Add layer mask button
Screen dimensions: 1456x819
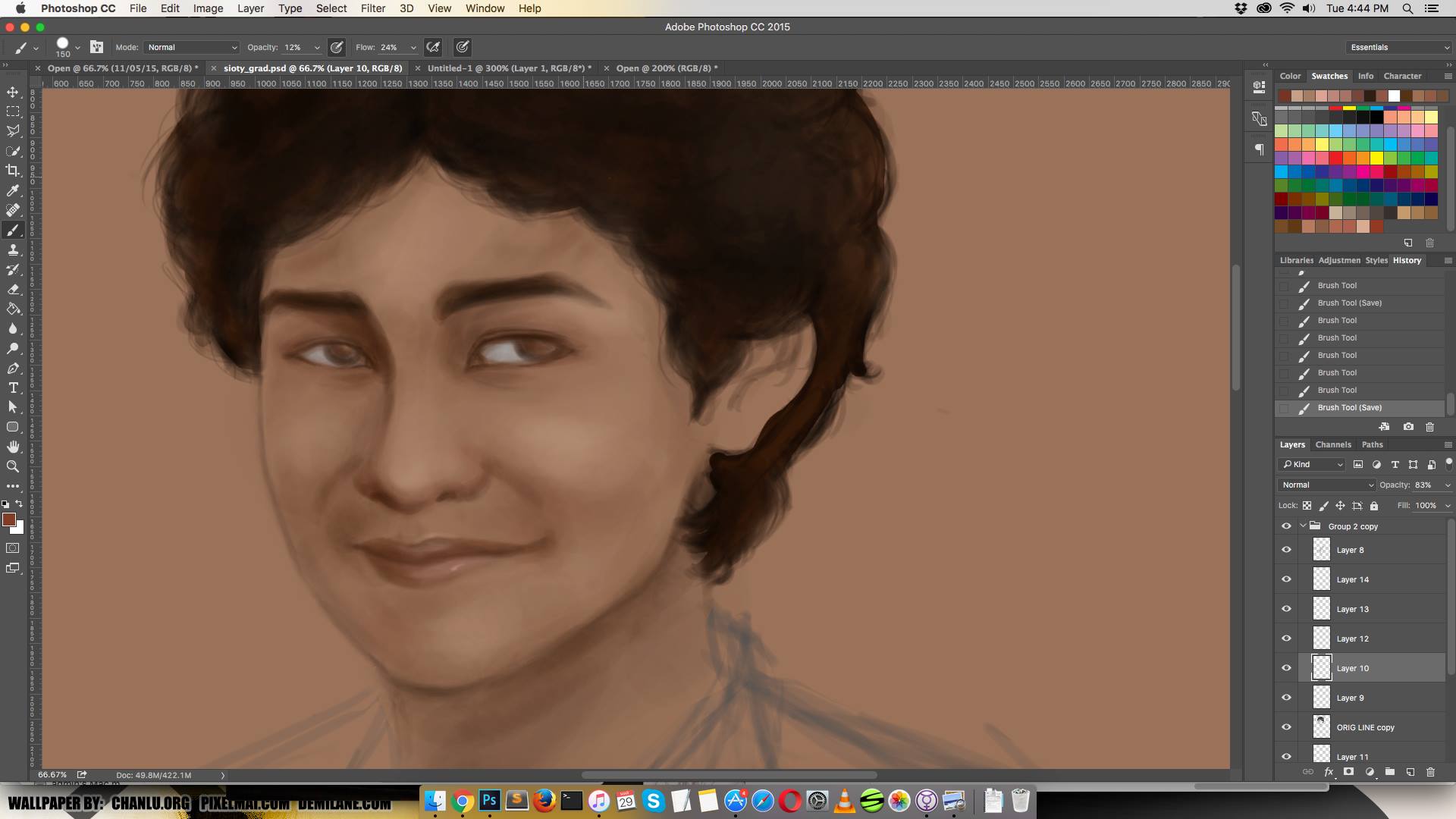point(1348,772)
